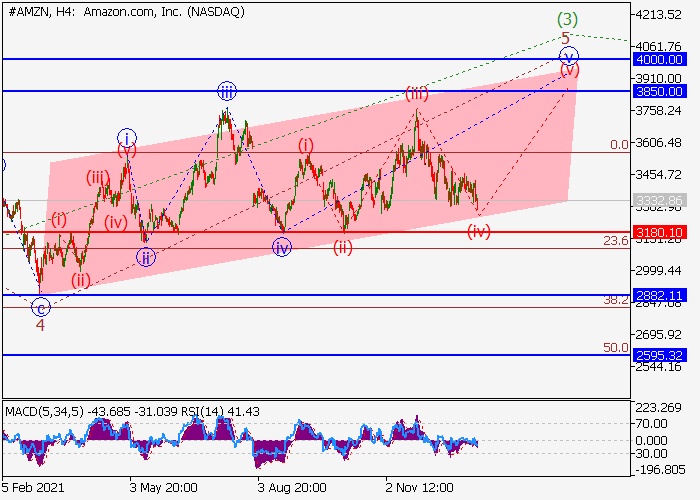Image resolution: width=700 pixels, height=500 pixels.
Task: Click the 5 Feb 2021 date marker
Action: 33,488
